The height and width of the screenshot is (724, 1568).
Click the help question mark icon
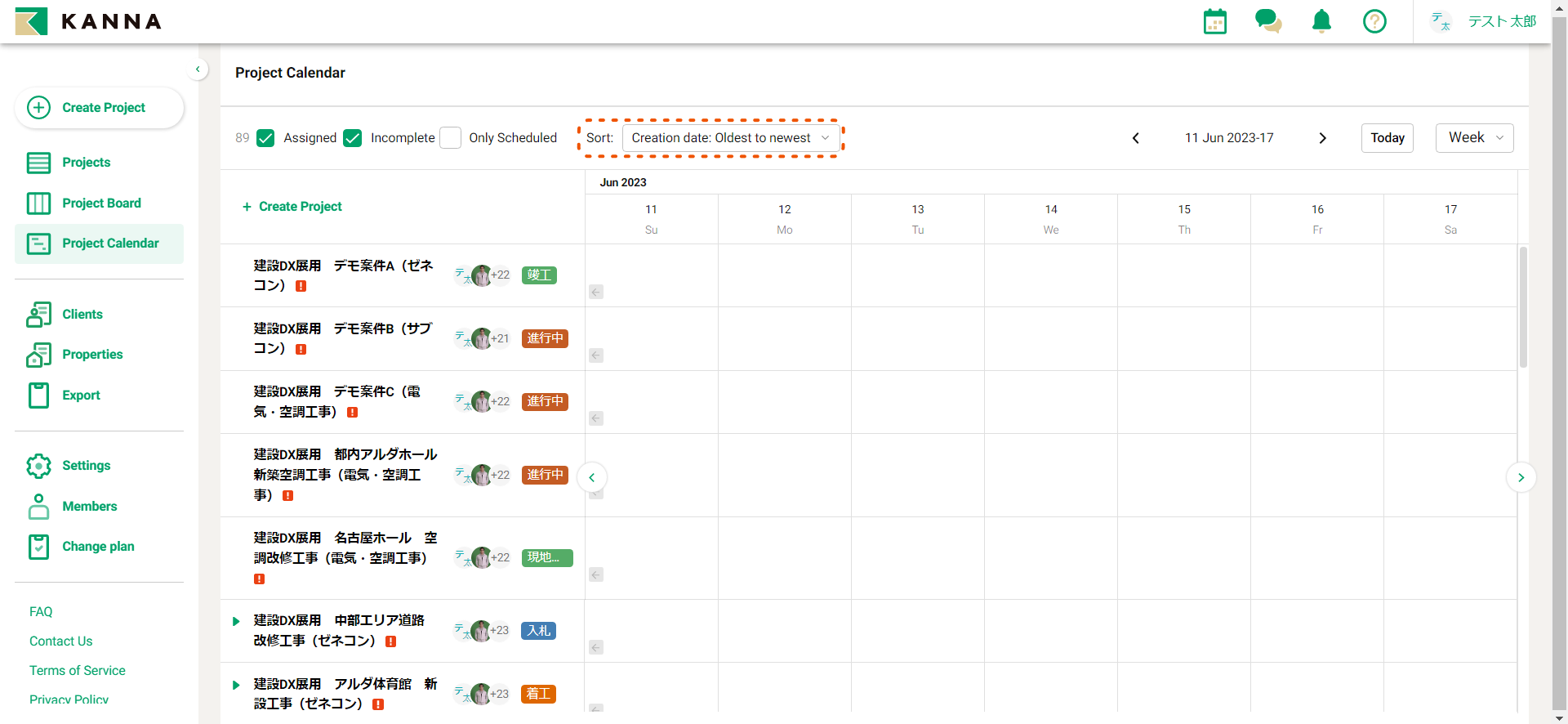[x=1374, y=21]
